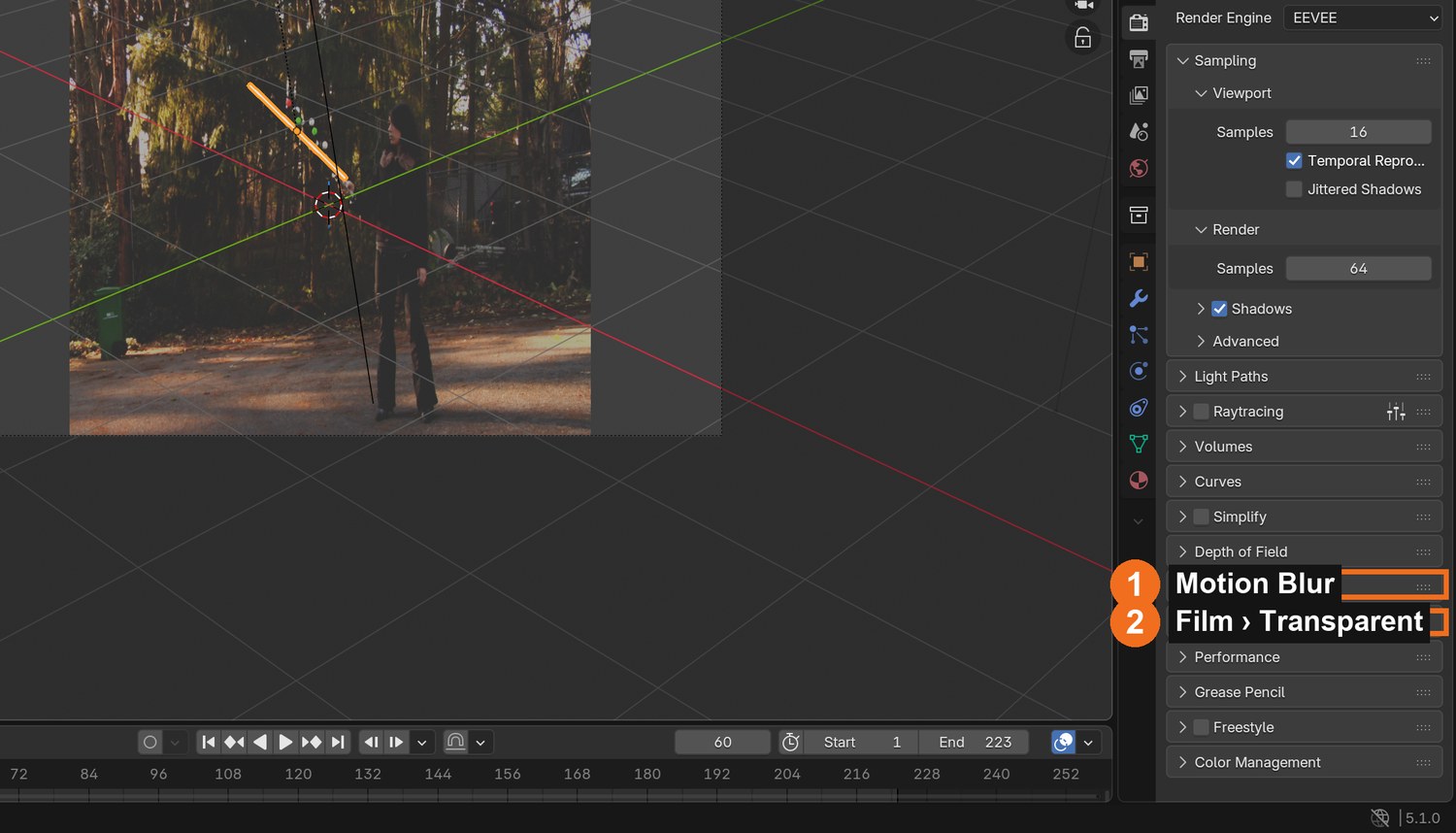Open the Object Constraints tab
This screenshot has width=1456, height=833.
1139,408
